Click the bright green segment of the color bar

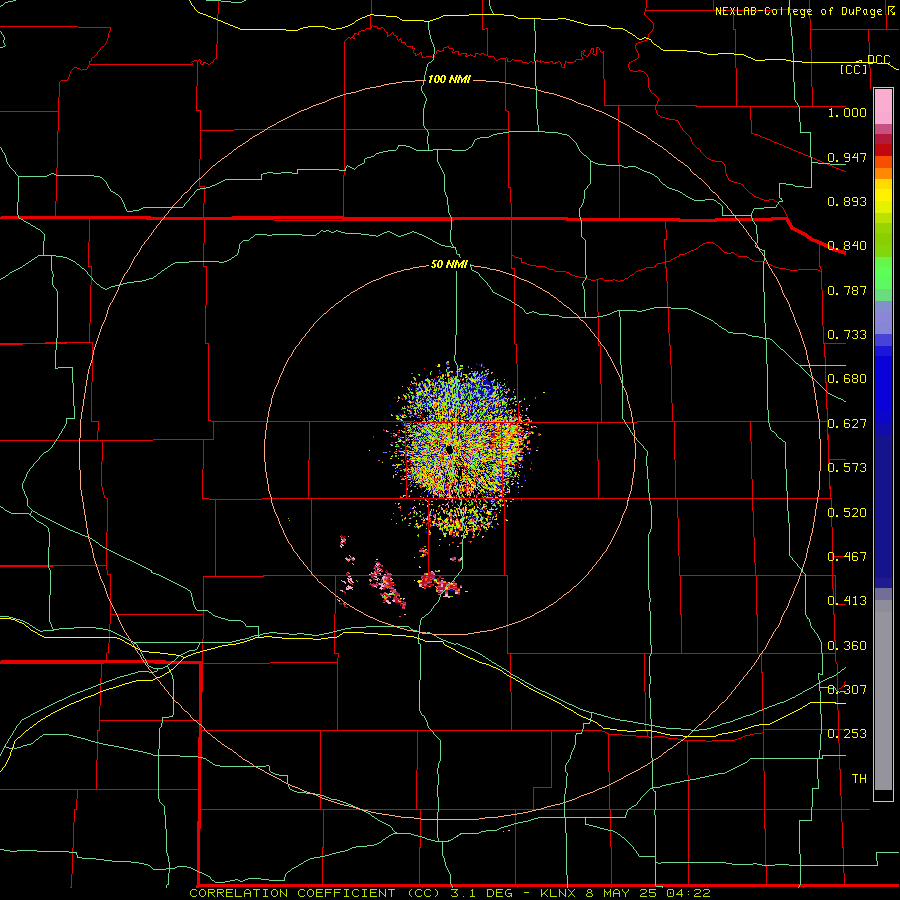click(883, 273)
